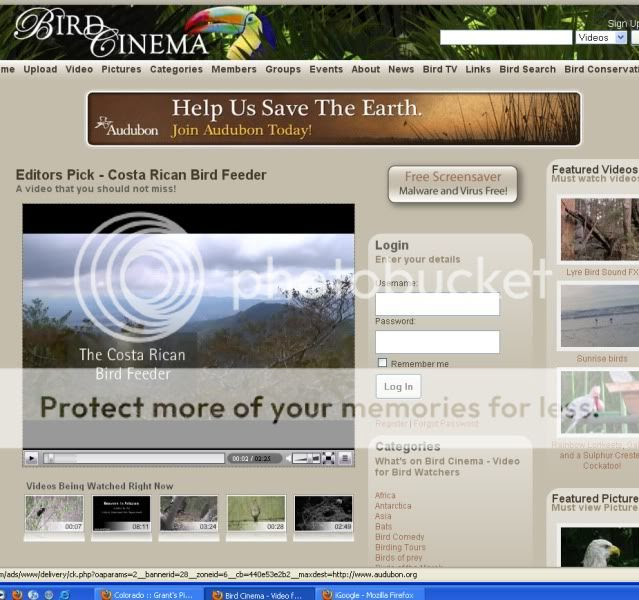639x600 pixels.
Task: Open the Sulphur Crested Cockatoo featured thumbnail
Action: click(600, 402)
